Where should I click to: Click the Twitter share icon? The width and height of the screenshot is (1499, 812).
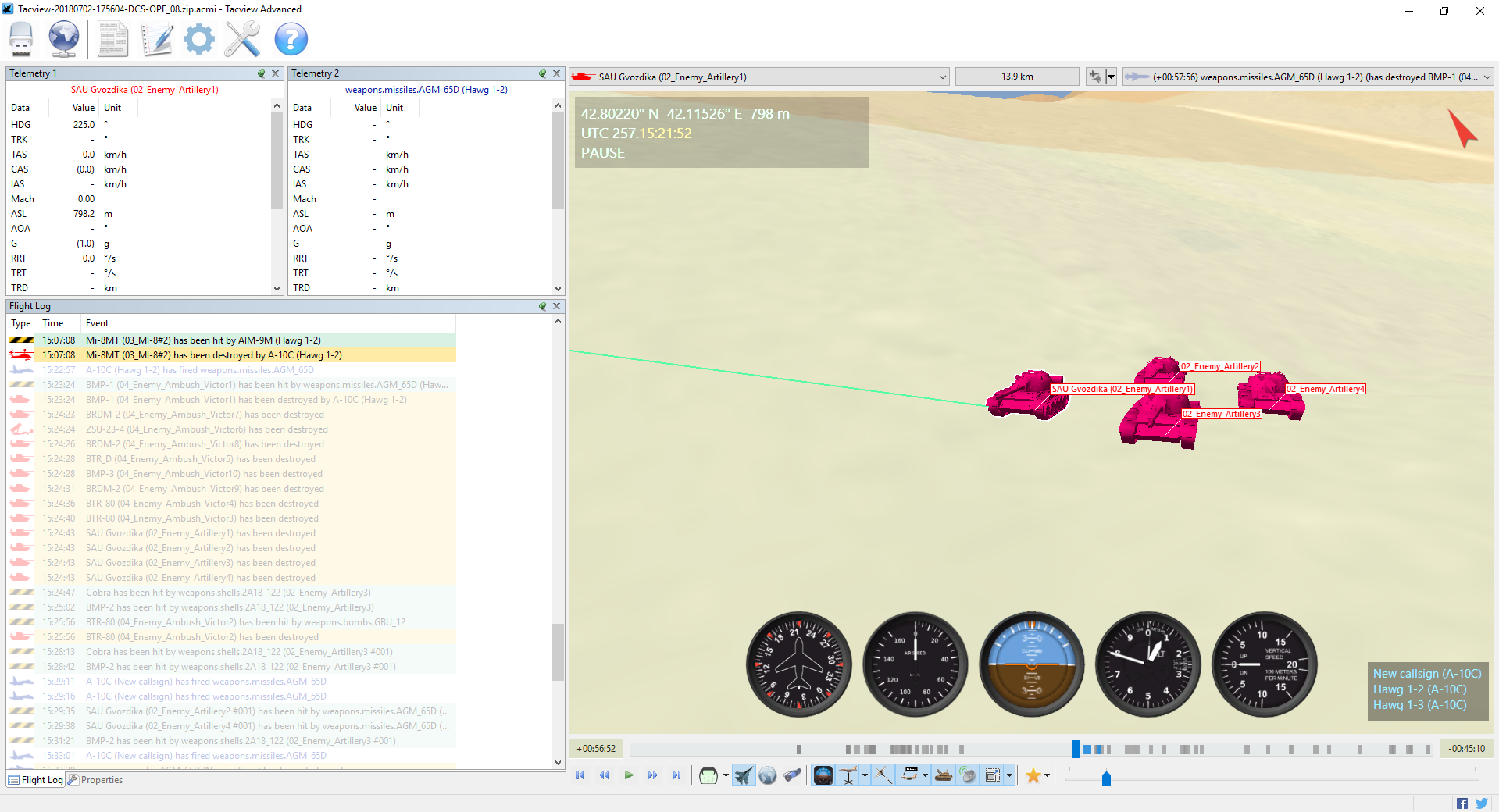click(x=1481, y=803)
